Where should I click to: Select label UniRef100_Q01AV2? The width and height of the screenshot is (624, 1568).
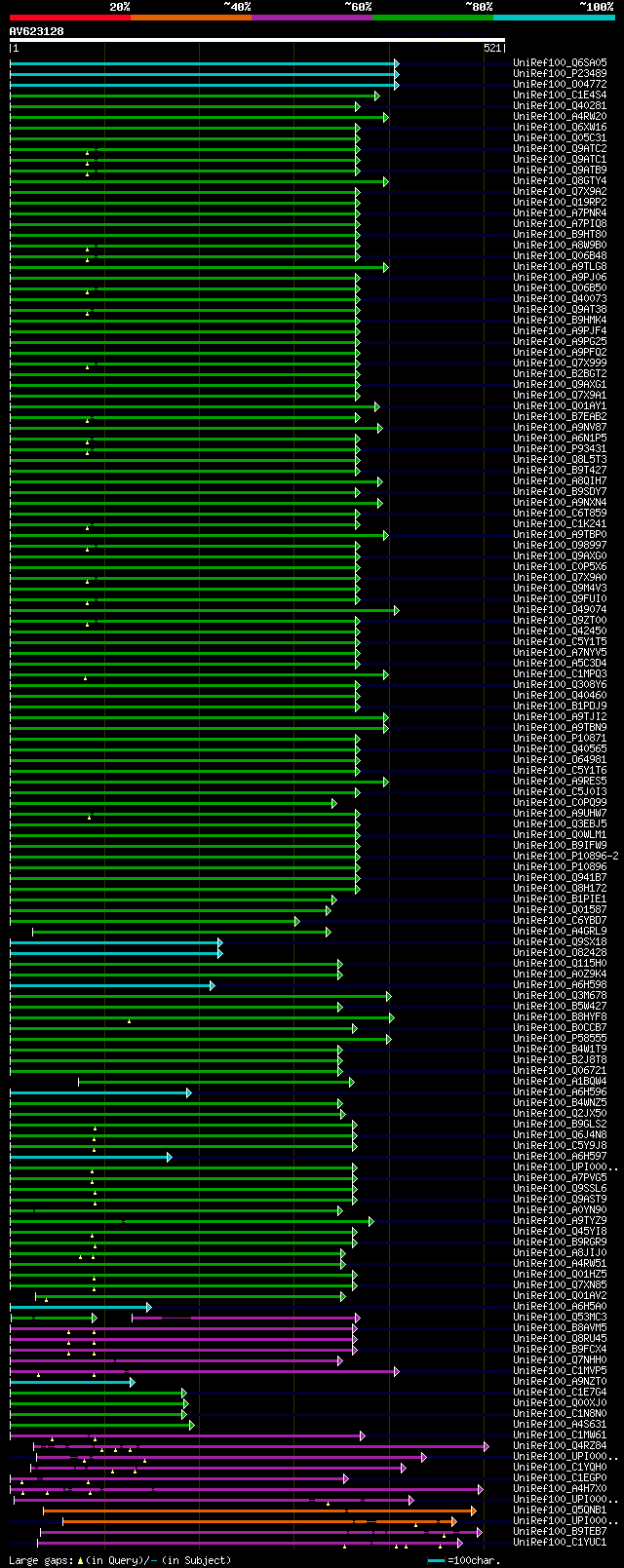click(560, 1296)
